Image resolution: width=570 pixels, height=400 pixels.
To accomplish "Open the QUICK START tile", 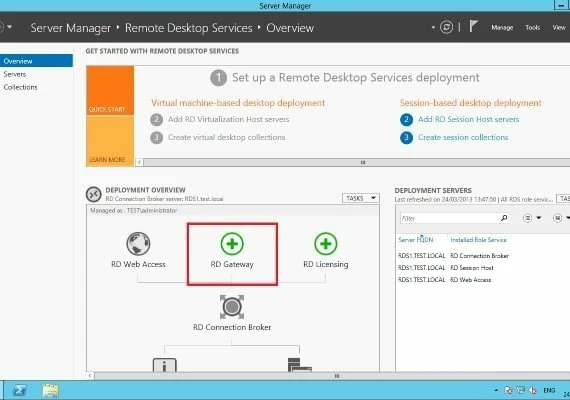I will click(x=110, y=90).
